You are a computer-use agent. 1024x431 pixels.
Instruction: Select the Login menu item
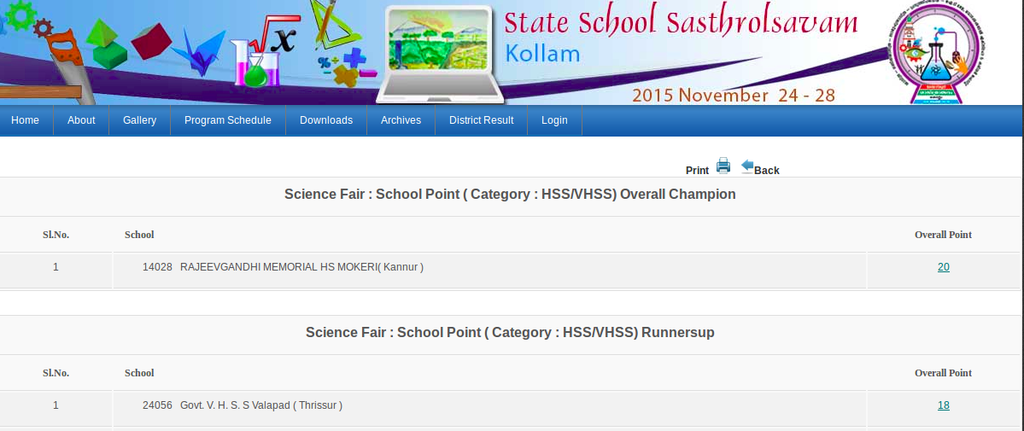554,120
